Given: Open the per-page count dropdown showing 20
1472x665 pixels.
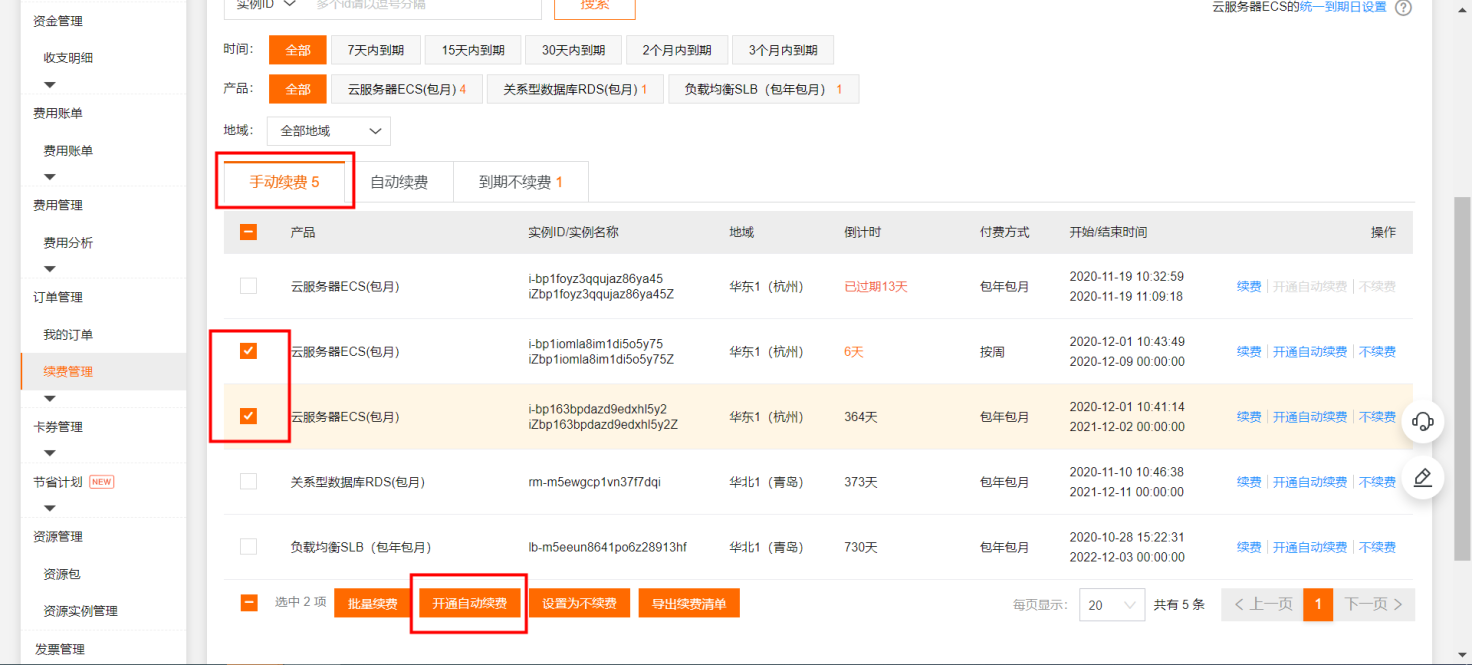Looking at the screenshot, I should coord(1112,605).
